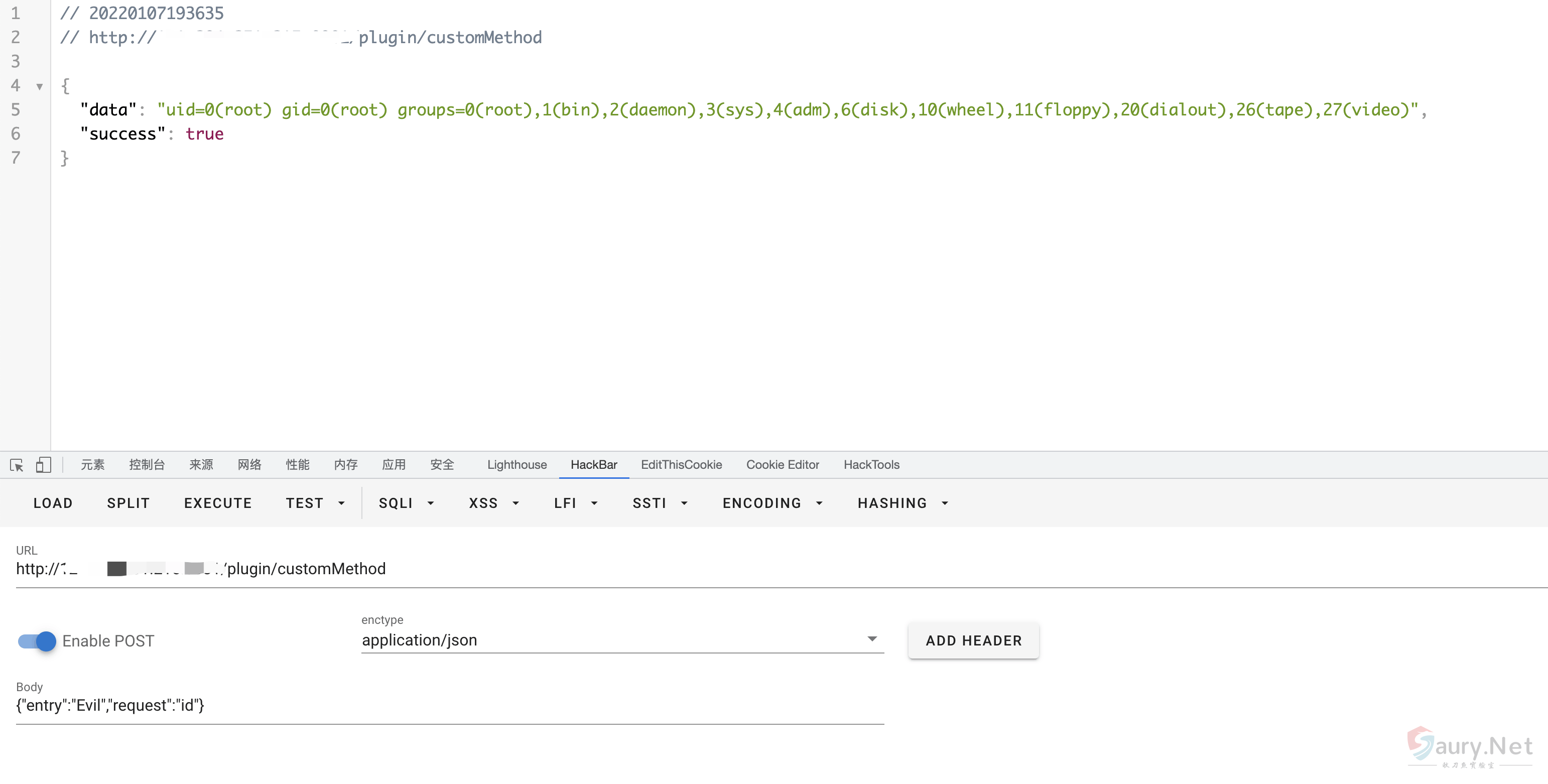The image size is (1548, 784).
Task: Expand the SQLI payload menu
Action: [406, 503]
